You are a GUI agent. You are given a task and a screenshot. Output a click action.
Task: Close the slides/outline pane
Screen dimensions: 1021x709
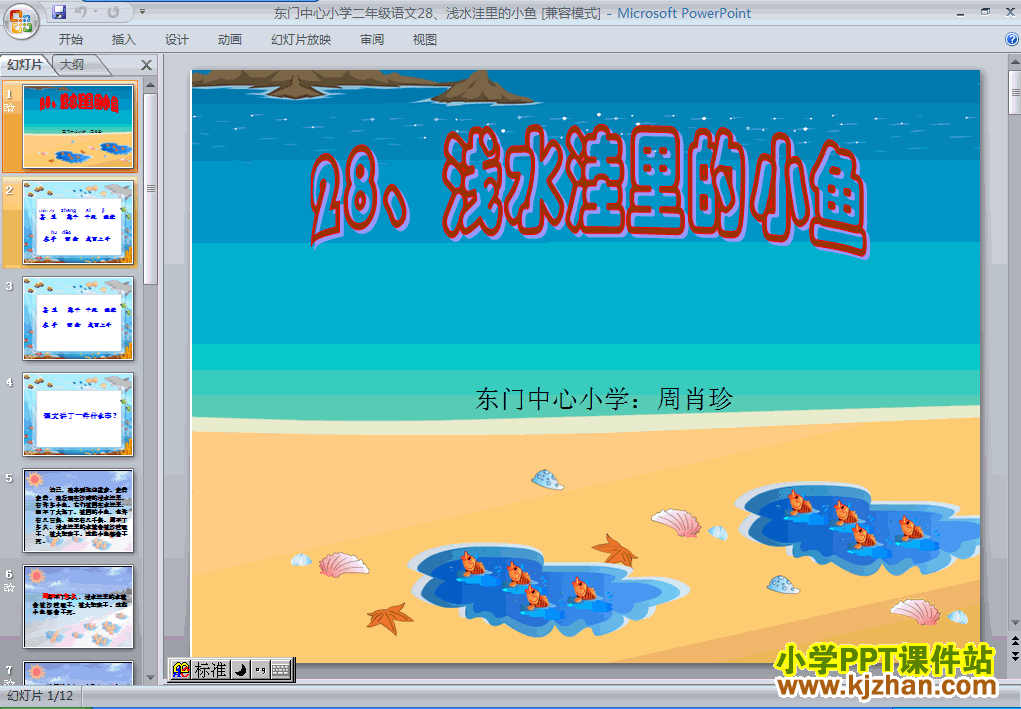147,65
